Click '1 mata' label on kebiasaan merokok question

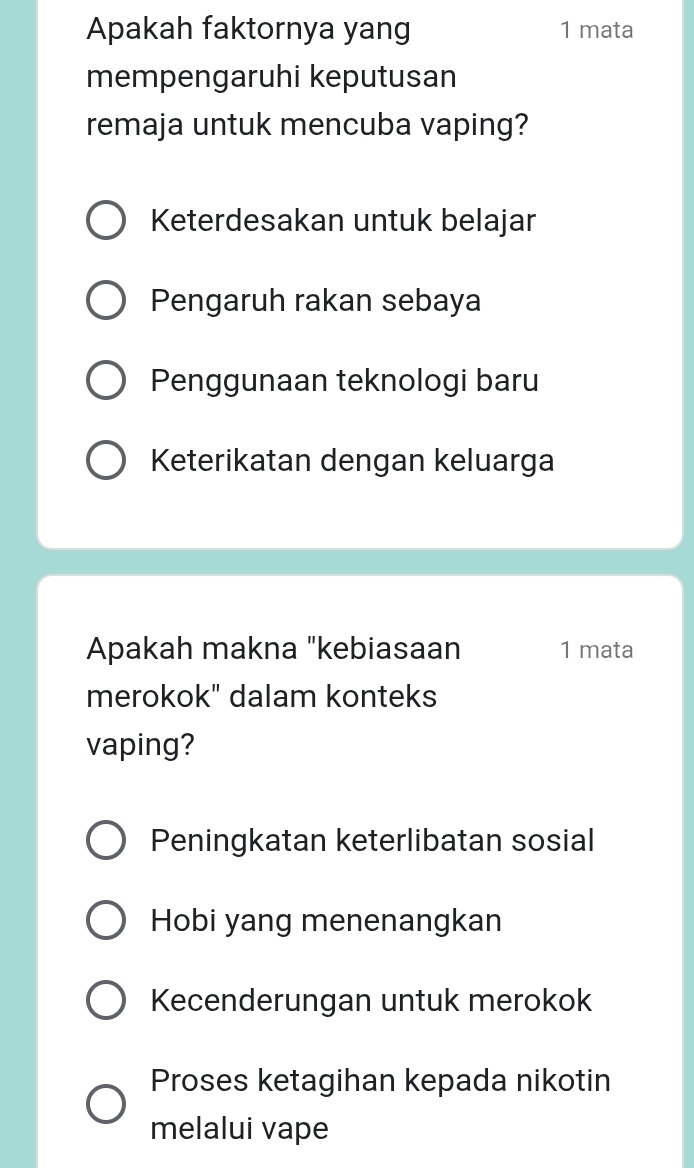(x=597, y=650)
